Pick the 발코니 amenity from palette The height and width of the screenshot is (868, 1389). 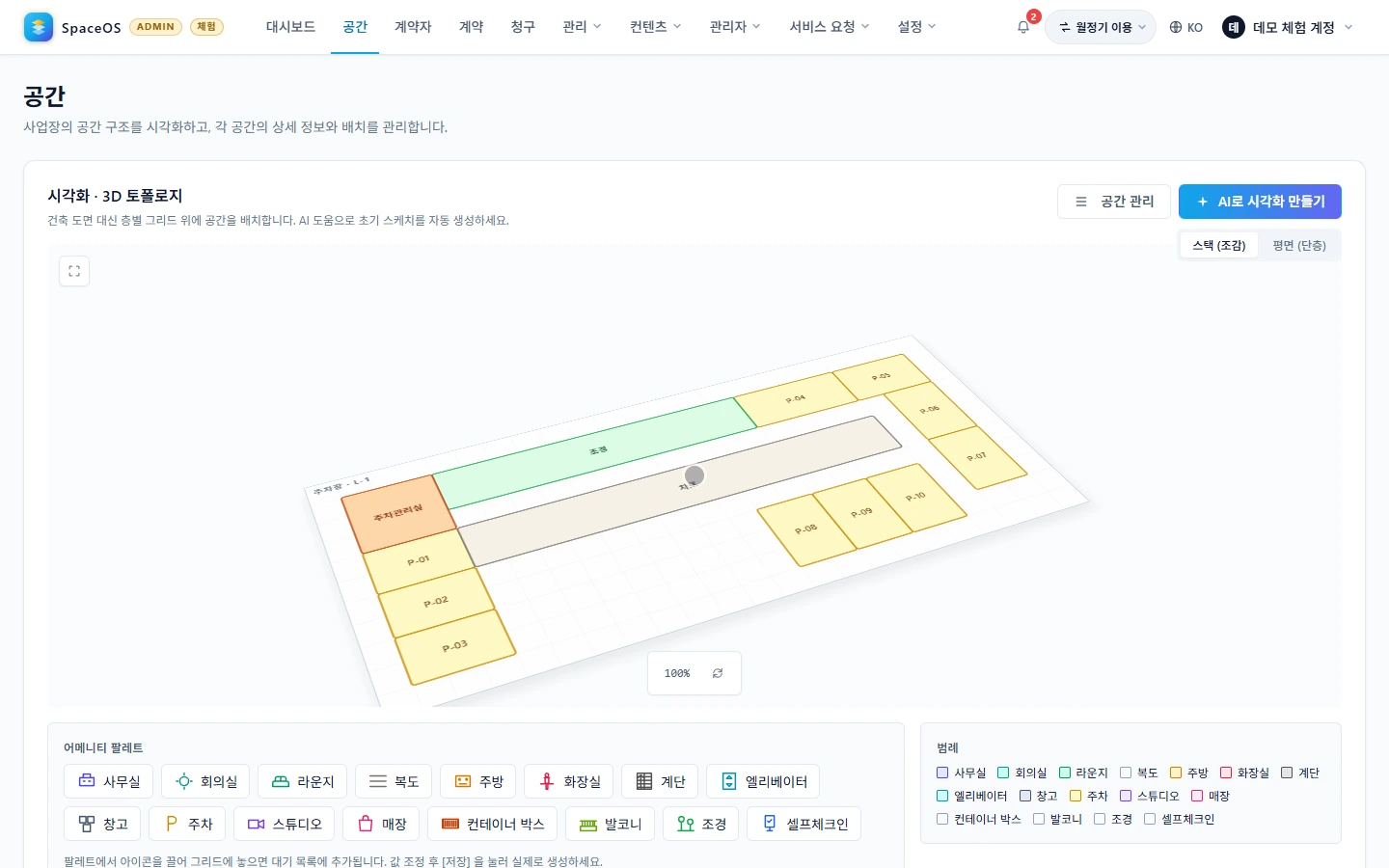pos(610,824)
